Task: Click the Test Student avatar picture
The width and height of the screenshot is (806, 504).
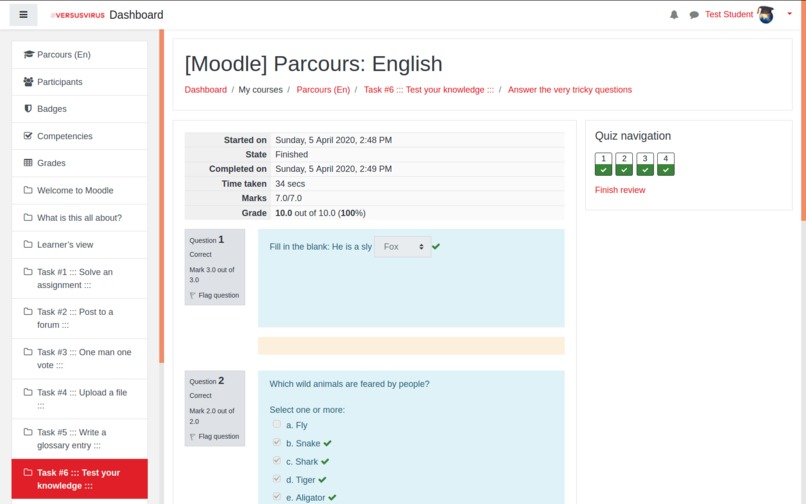Action: tap(766, 14)
